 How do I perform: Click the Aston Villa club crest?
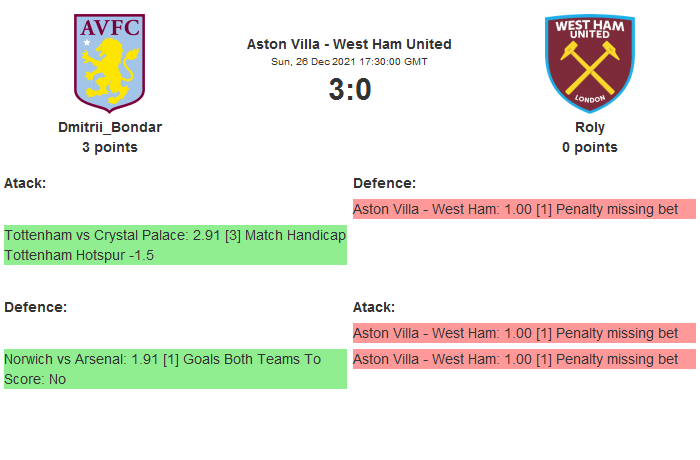click(109, 62)
